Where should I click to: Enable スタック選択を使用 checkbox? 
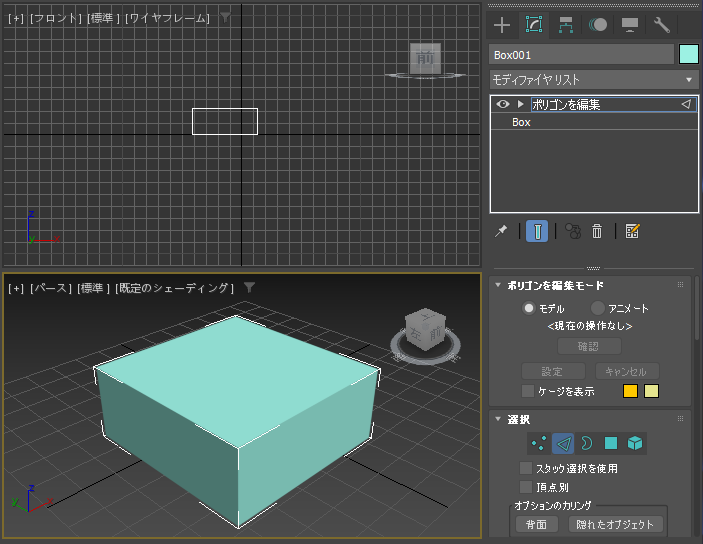tap(525, 468)
